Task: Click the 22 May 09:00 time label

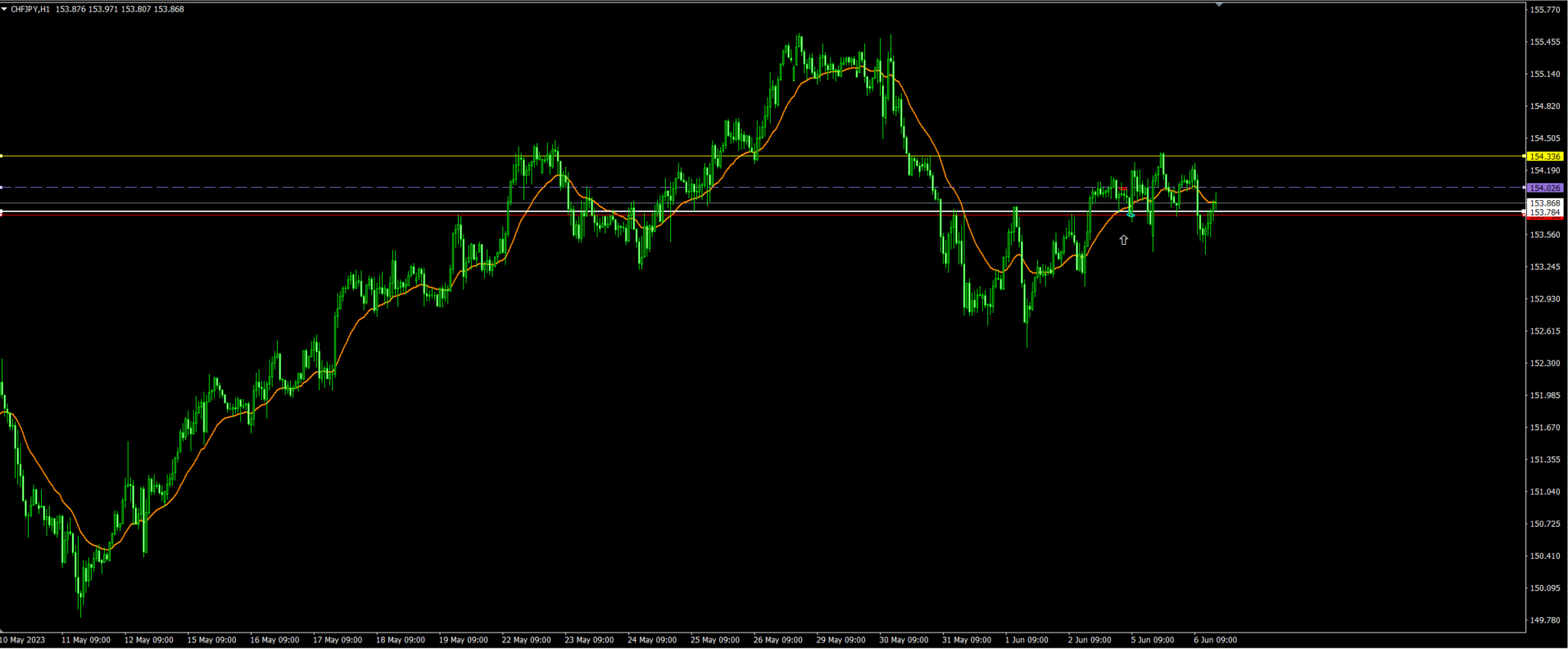Action: (526, 640)
